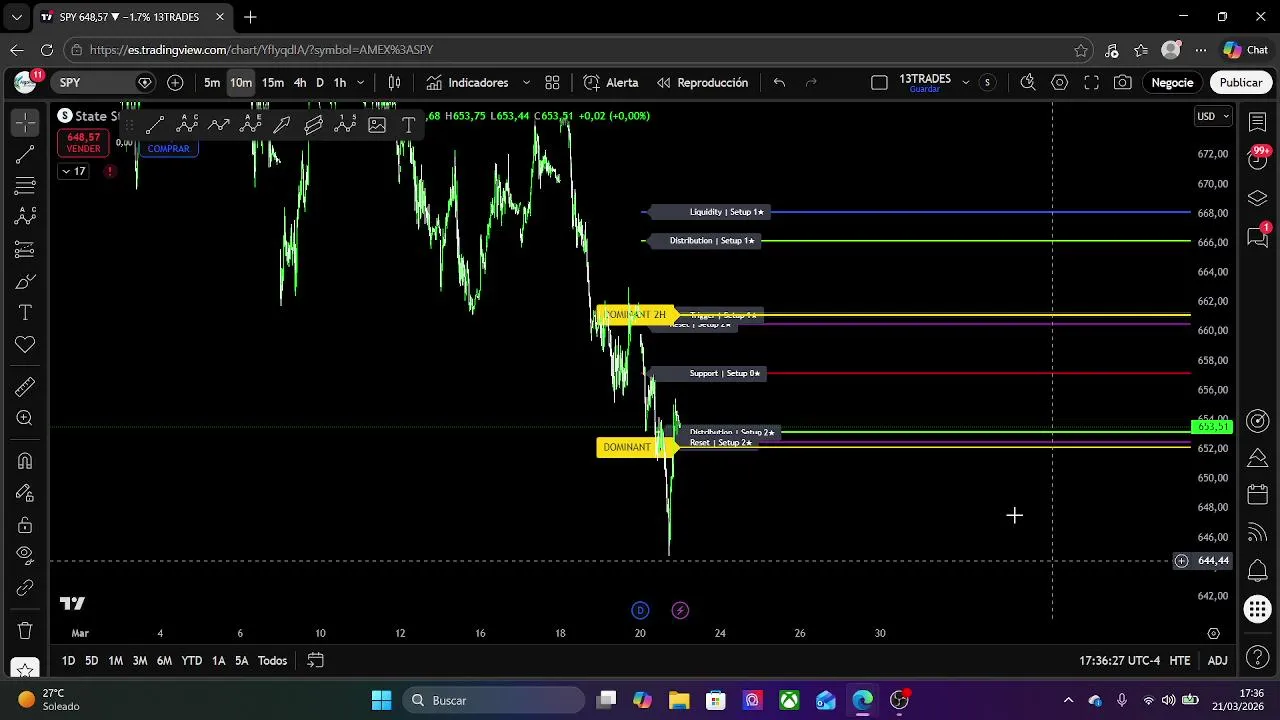
Task: Click the 648,57 VENDER sell button
Action: tap(83, 143)
